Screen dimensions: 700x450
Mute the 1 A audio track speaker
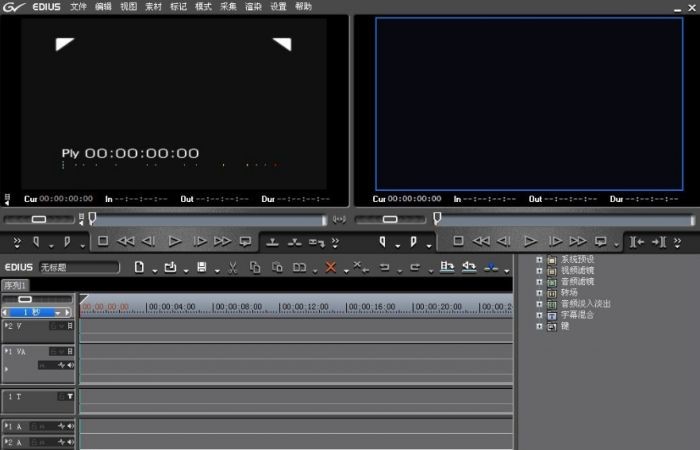(x=70, y=427)
